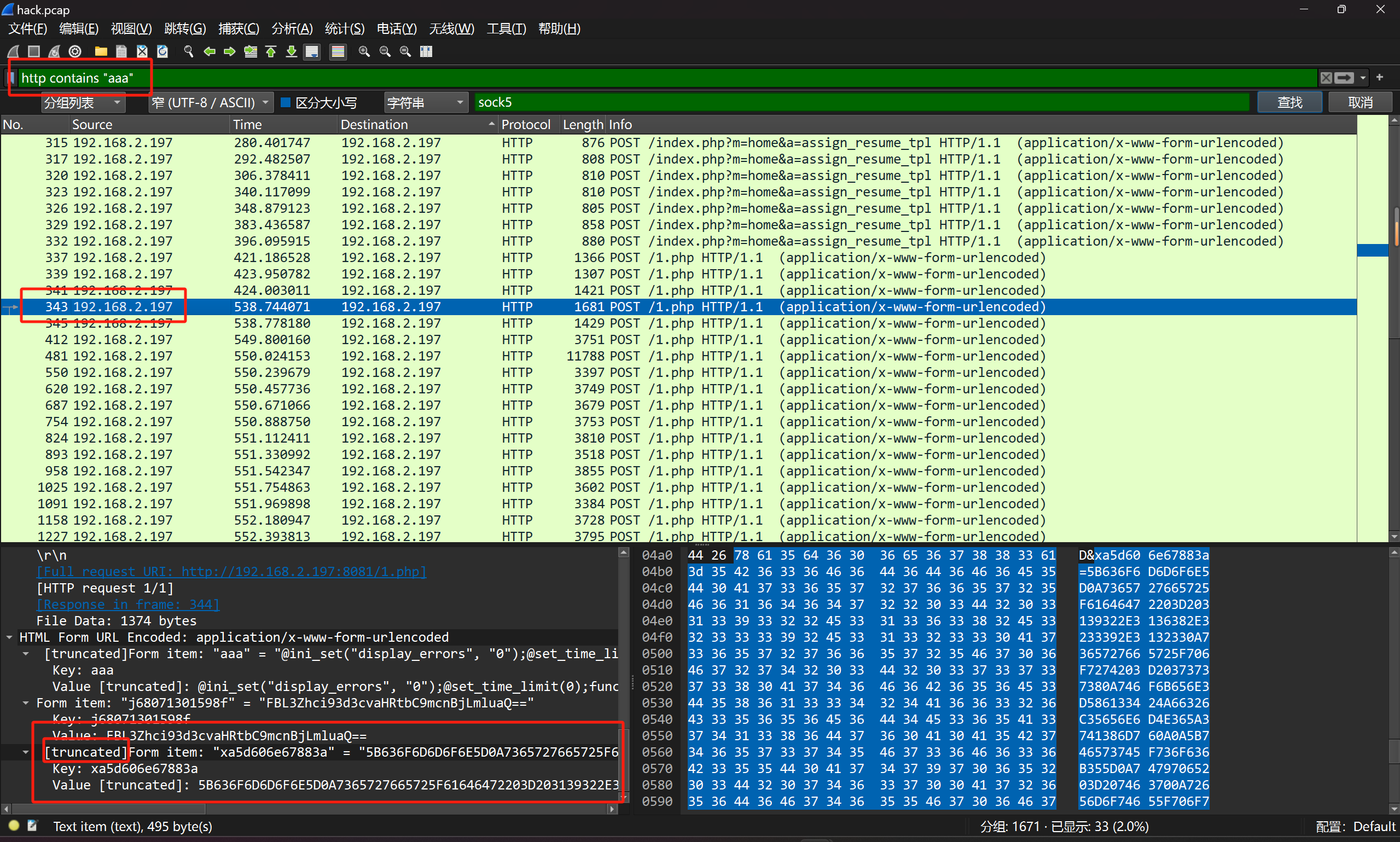Jump to the last packet
The height and width of the screenshot is (842, 1400).
(292, 51)
